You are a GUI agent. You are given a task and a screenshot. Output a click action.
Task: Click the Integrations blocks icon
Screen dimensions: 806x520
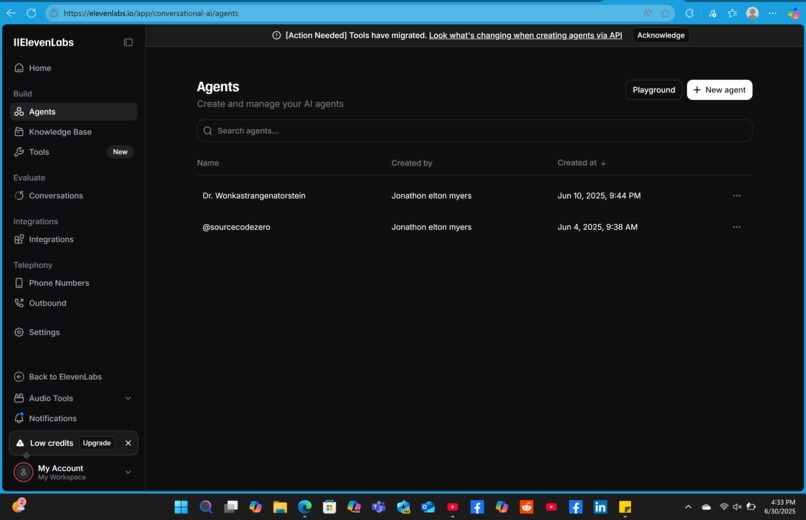click(19, 239)
